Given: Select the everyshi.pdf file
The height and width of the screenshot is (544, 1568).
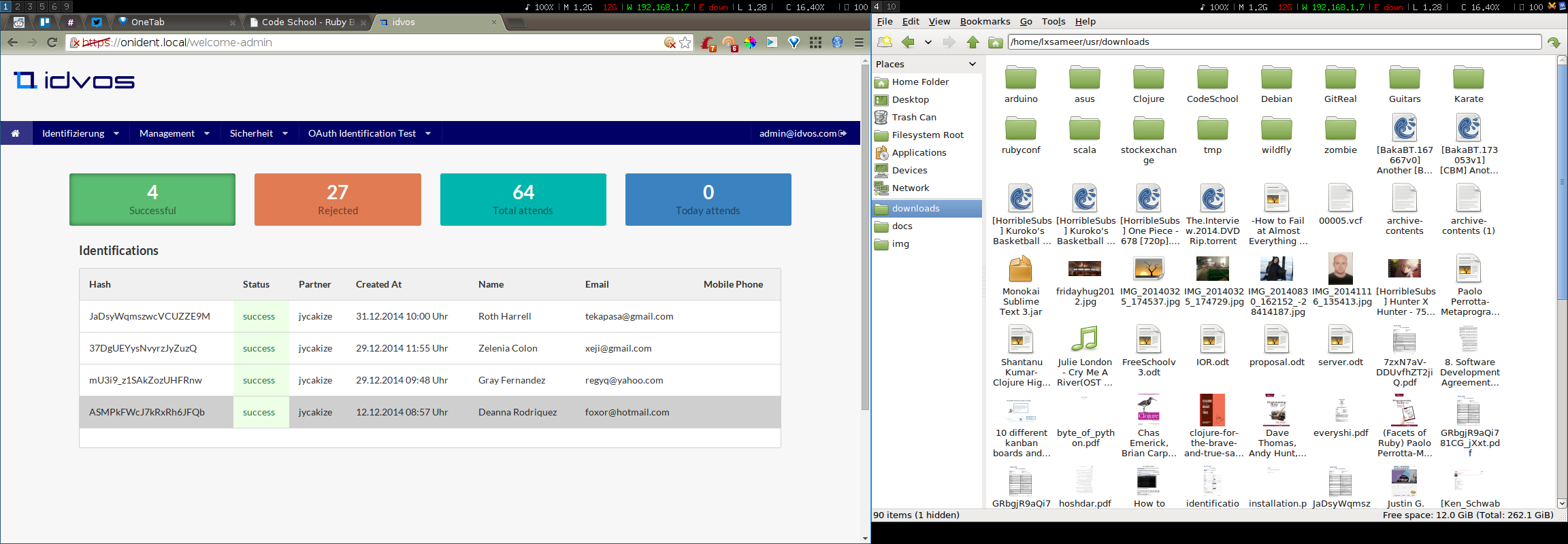Looking at the screenshot, I should pyautogui.click(x=1341, y=417).
